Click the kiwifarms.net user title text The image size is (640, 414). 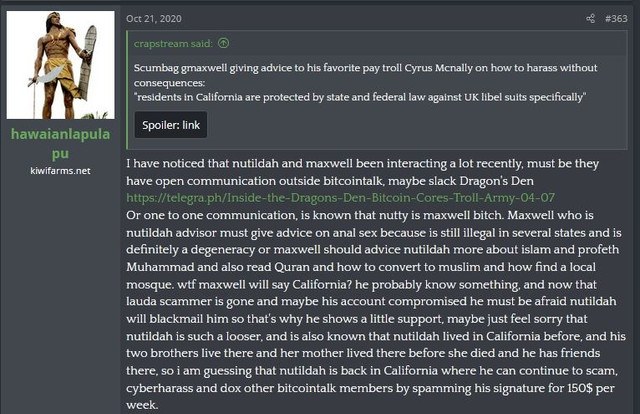click(60, 171)
